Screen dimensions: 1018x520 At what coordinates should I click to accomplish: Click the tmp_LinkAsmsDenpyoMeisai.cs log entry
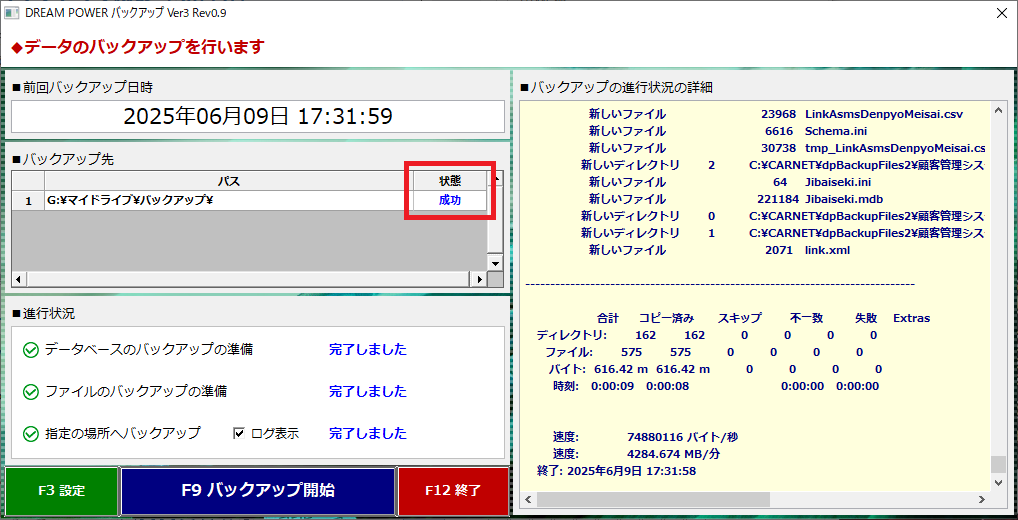[x=895, y=148]
